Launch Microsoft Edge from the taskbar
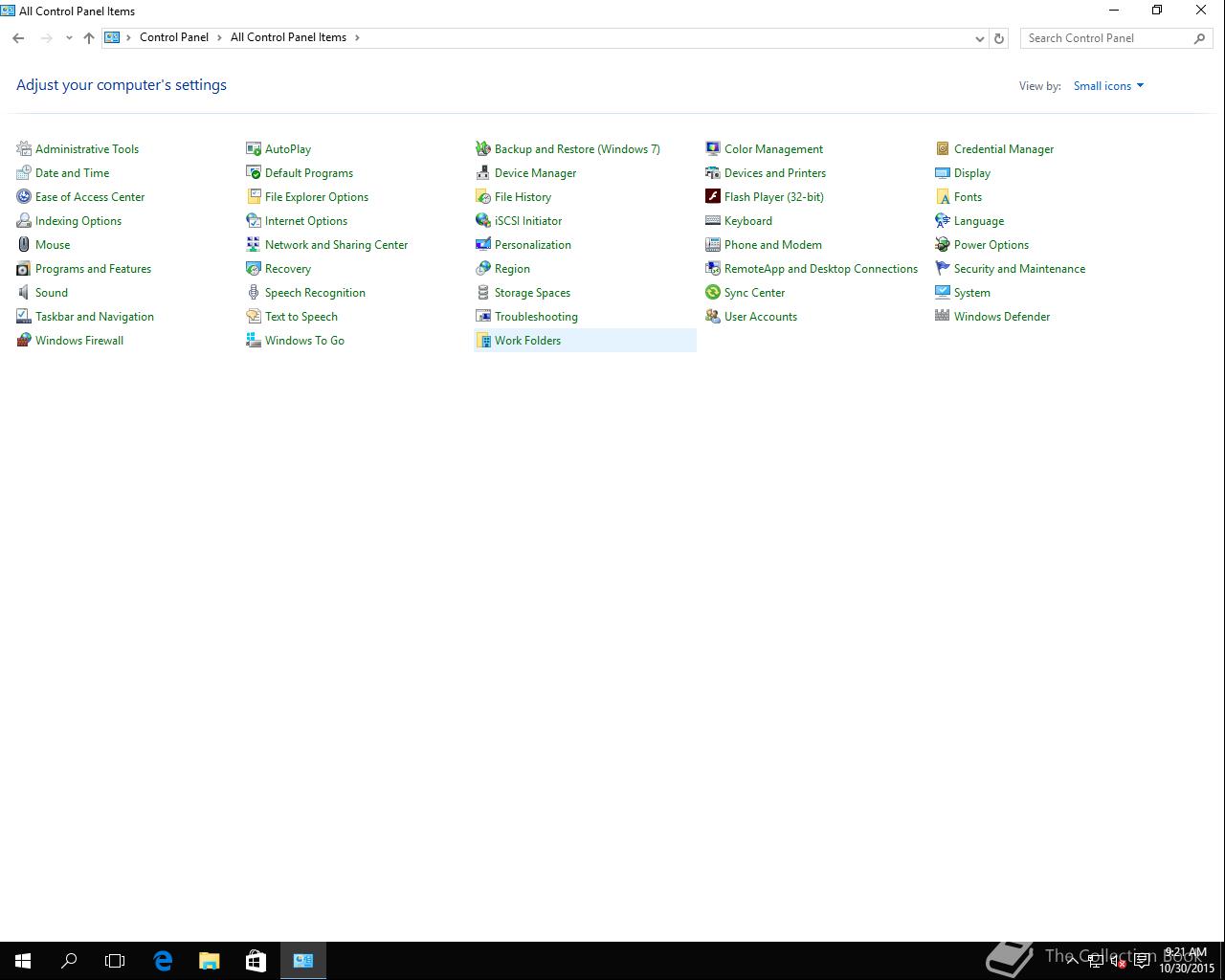 pyautogui.click(x=163, y=961)
